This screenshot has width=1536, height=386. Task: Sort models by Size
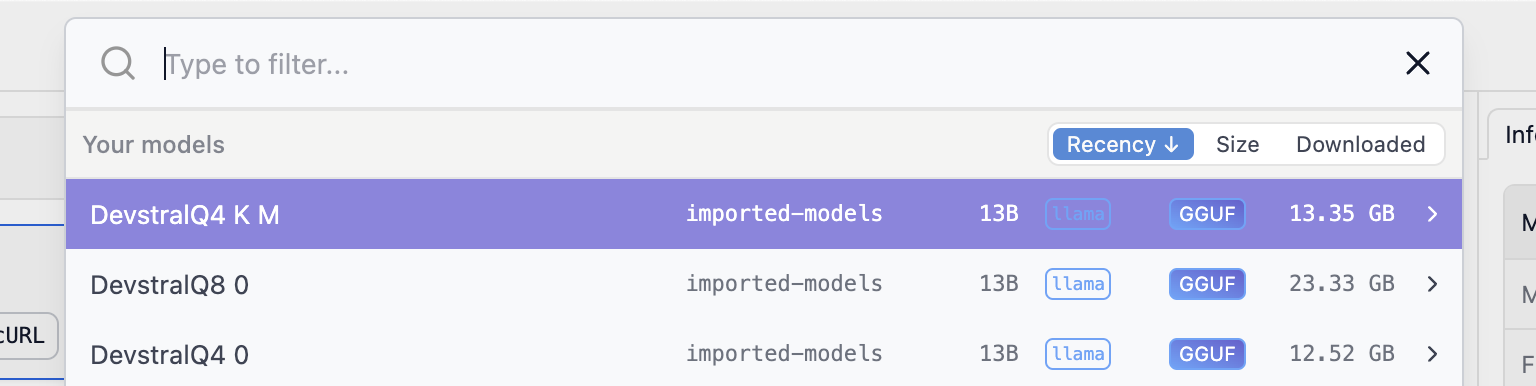pyautogui.click(x=1237, y=144)
